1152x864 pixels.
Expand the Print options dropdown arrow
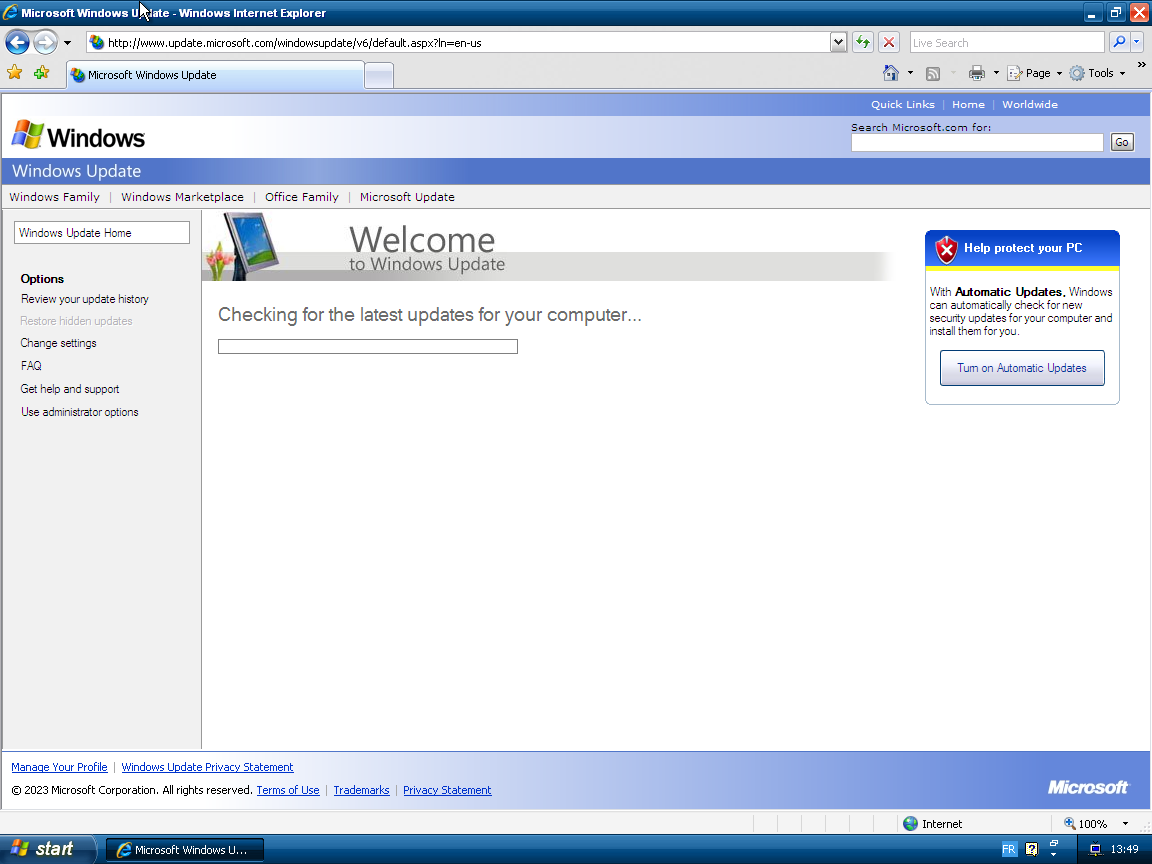coord(996,73)
